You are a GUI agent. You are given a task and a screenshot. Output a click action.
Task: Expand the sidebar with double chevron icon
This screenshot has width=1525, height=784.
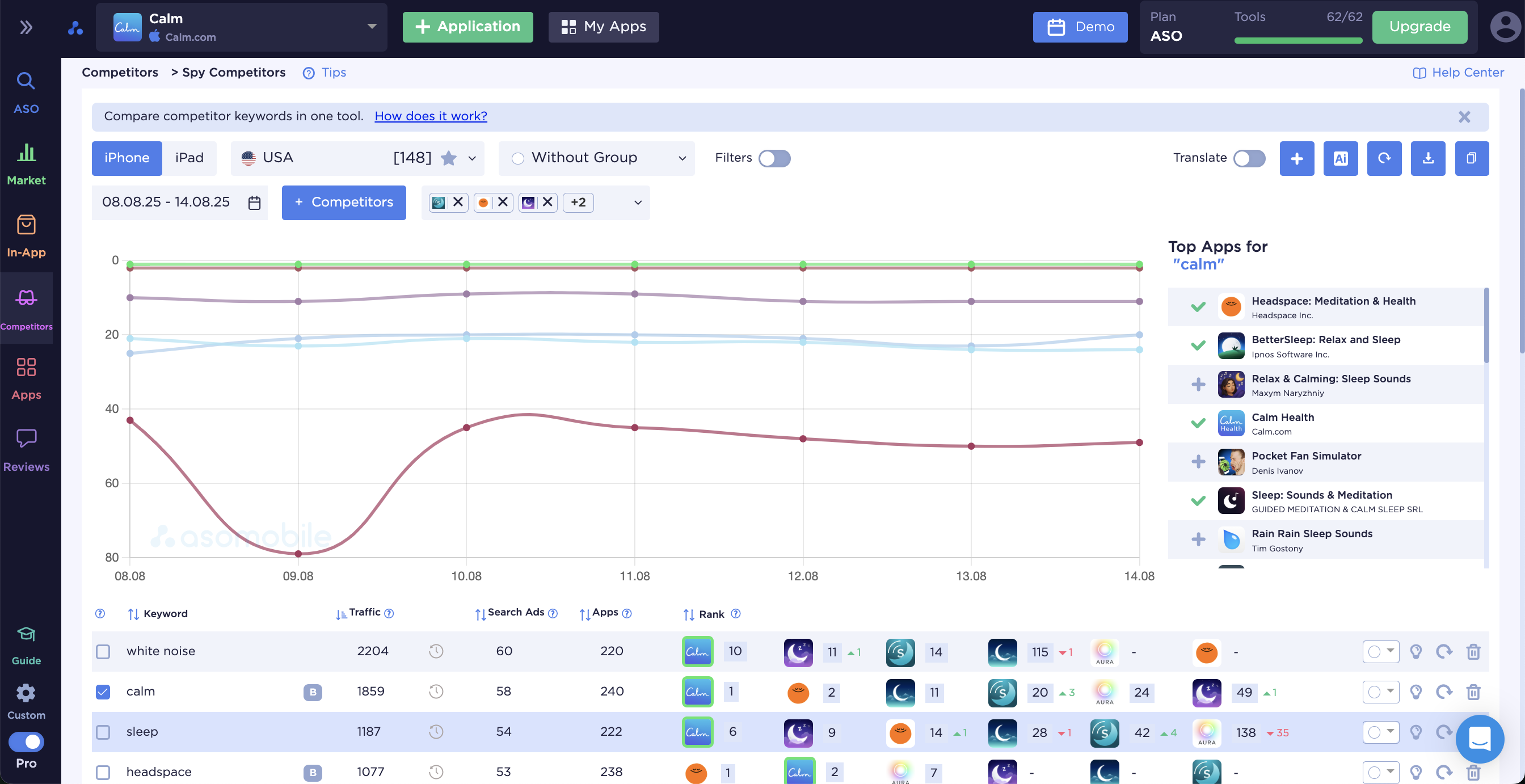pyautogui.click(x=26, y=27)
